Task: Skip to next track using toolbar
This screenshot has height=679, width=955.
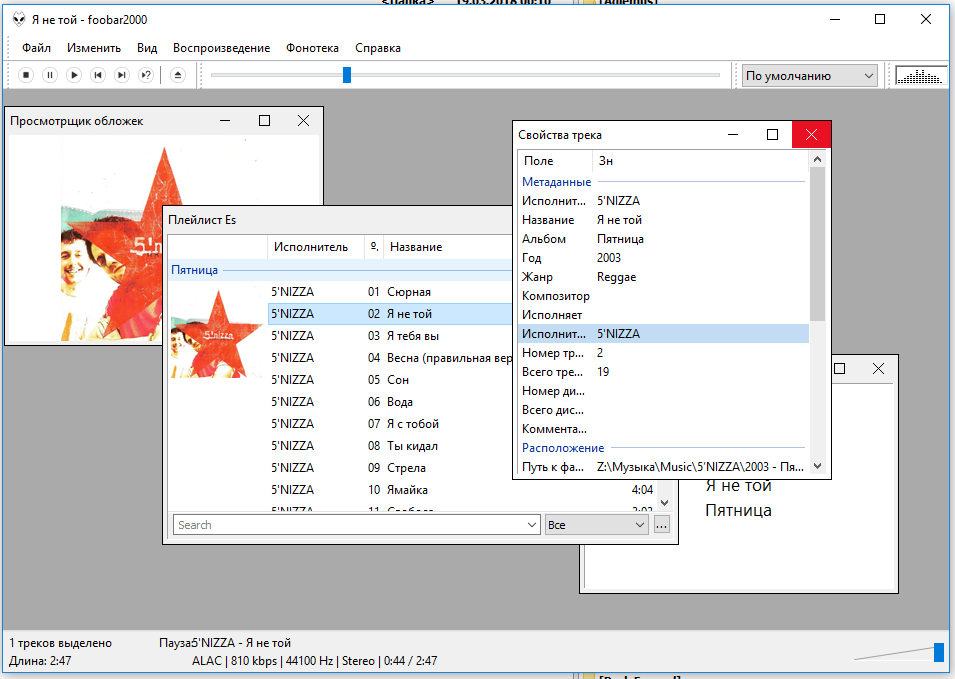Action: [122, 75]
